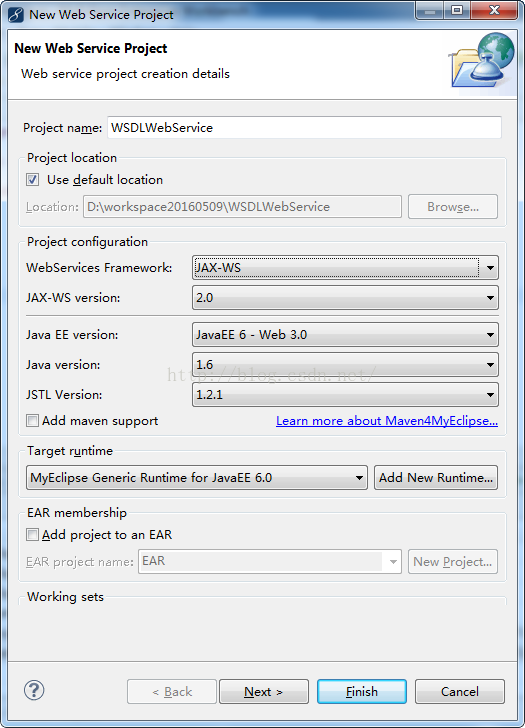This screenshot has height=728, width=525.
Task: Click the Working sets group label
Action: pos(65,597)
